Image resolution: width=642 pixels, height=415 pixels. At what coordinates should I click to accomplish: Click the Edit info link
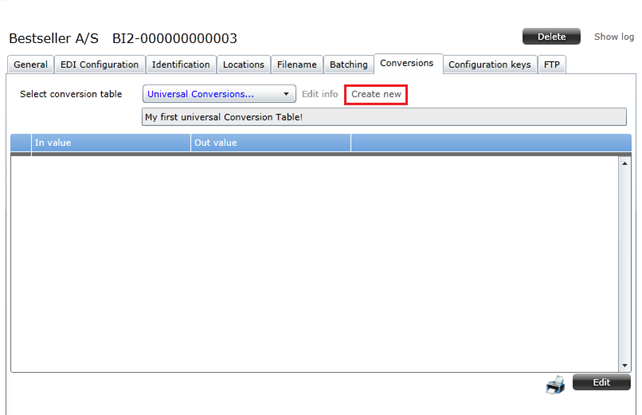[320, 94]
